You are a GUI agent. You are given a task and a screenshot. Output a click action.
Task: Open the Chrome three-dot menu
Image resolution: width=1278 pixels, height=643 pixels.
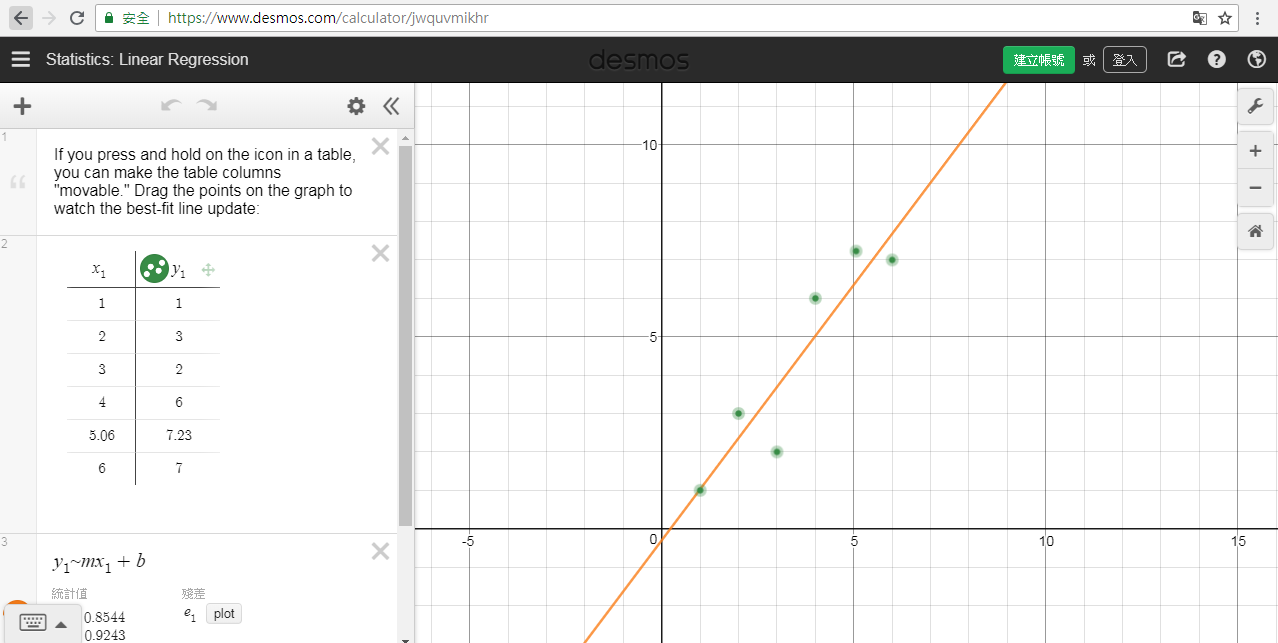pos(1257,18)
